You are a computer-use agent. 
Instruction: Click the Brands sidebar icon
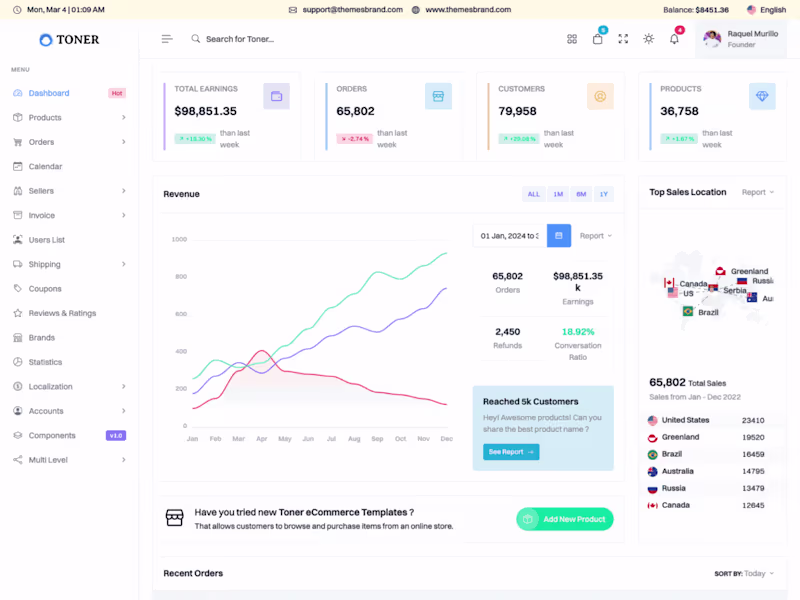point(18,338)
